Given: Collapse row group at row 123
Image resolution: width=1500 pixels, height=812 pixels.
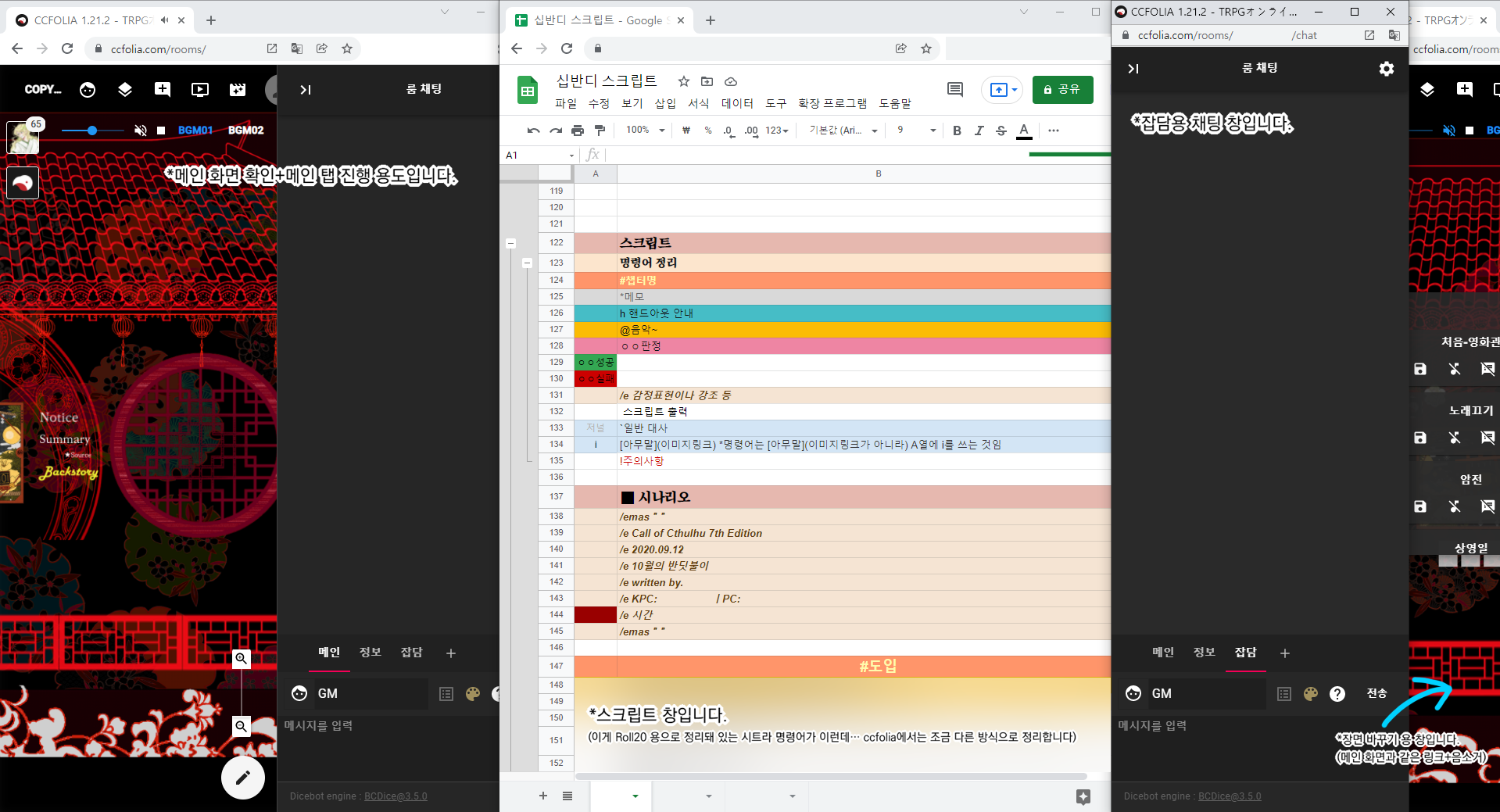Looking at the screenshot, I should coord(527,263).
